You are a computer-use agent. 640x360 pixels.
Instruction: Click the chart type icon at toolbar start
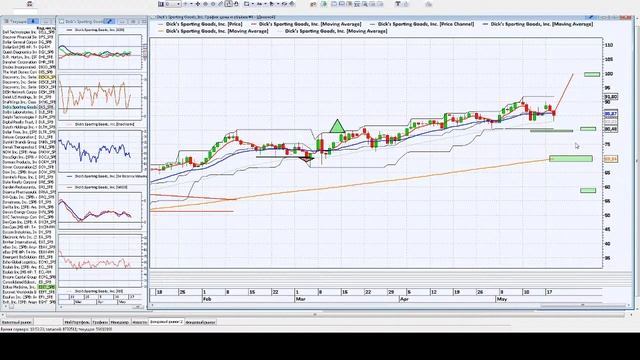pos(161,4)
